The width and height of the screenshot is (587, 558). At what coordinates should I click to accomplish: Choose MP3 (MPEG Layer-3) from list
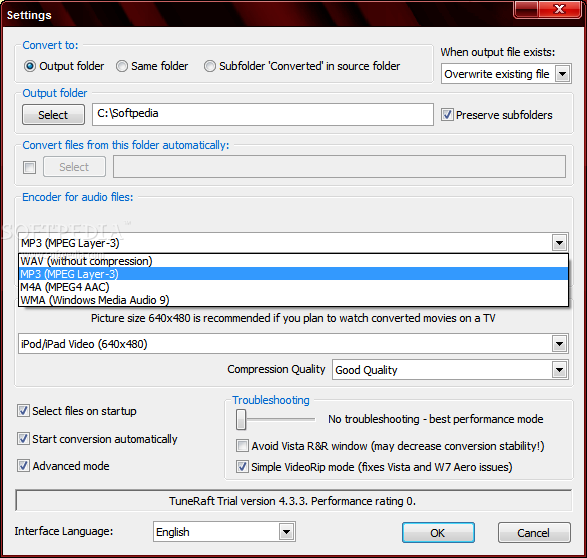pos(294,274)
